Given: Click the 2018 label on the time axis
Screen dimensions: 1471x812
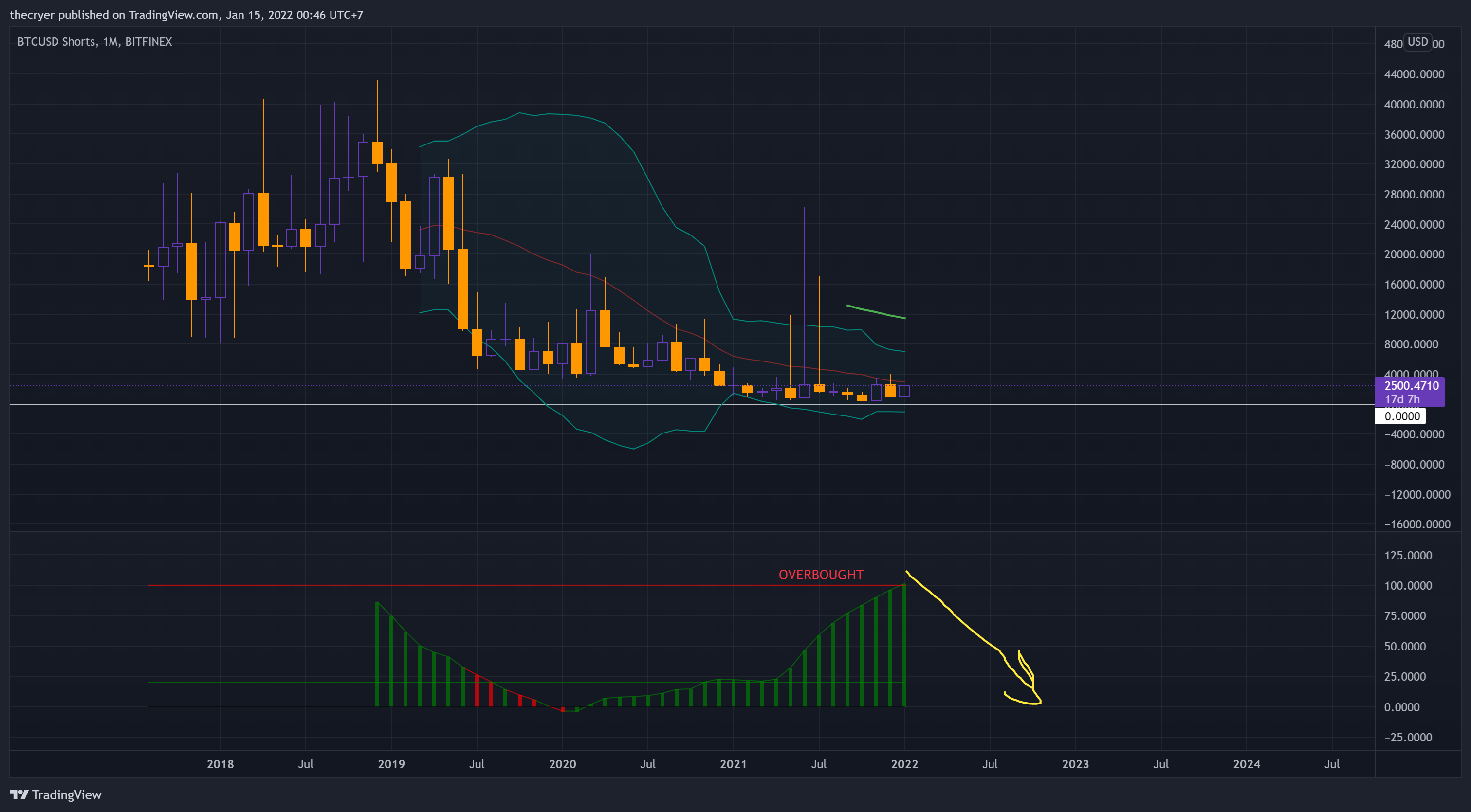Looking at the screenshot, I should coord(220,764).
